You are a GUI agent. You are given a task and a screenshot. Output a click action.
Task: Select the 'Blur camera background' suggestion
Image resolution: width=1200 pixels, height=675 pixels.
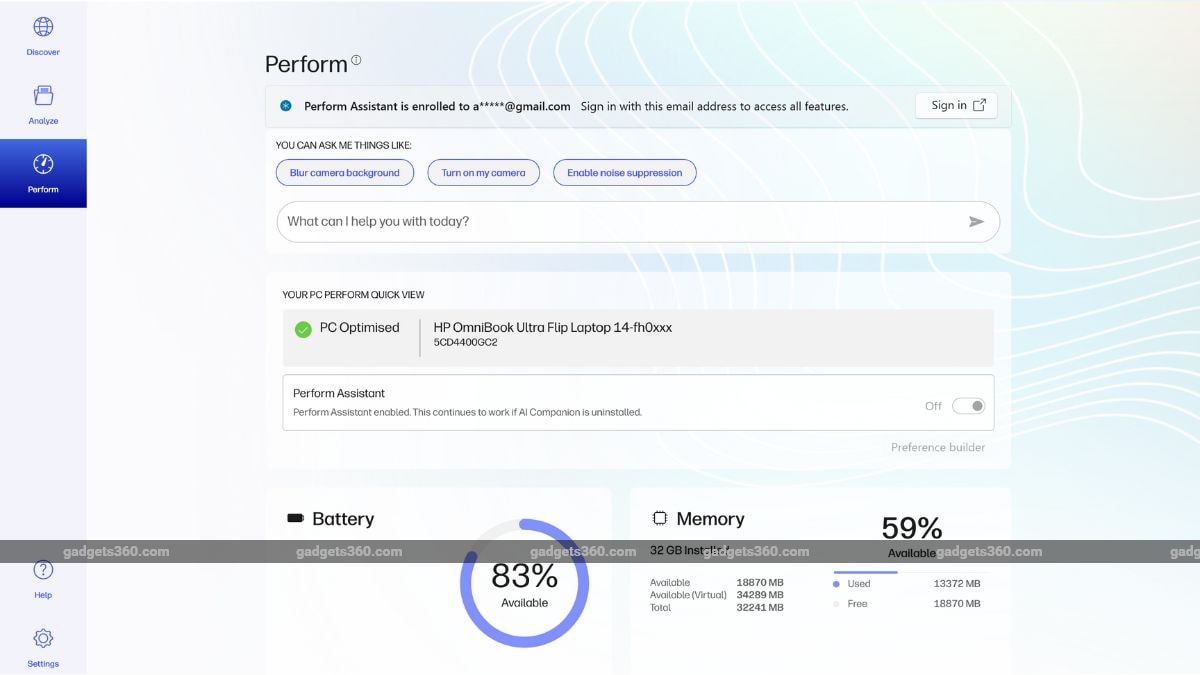click(x=344, y=173)
